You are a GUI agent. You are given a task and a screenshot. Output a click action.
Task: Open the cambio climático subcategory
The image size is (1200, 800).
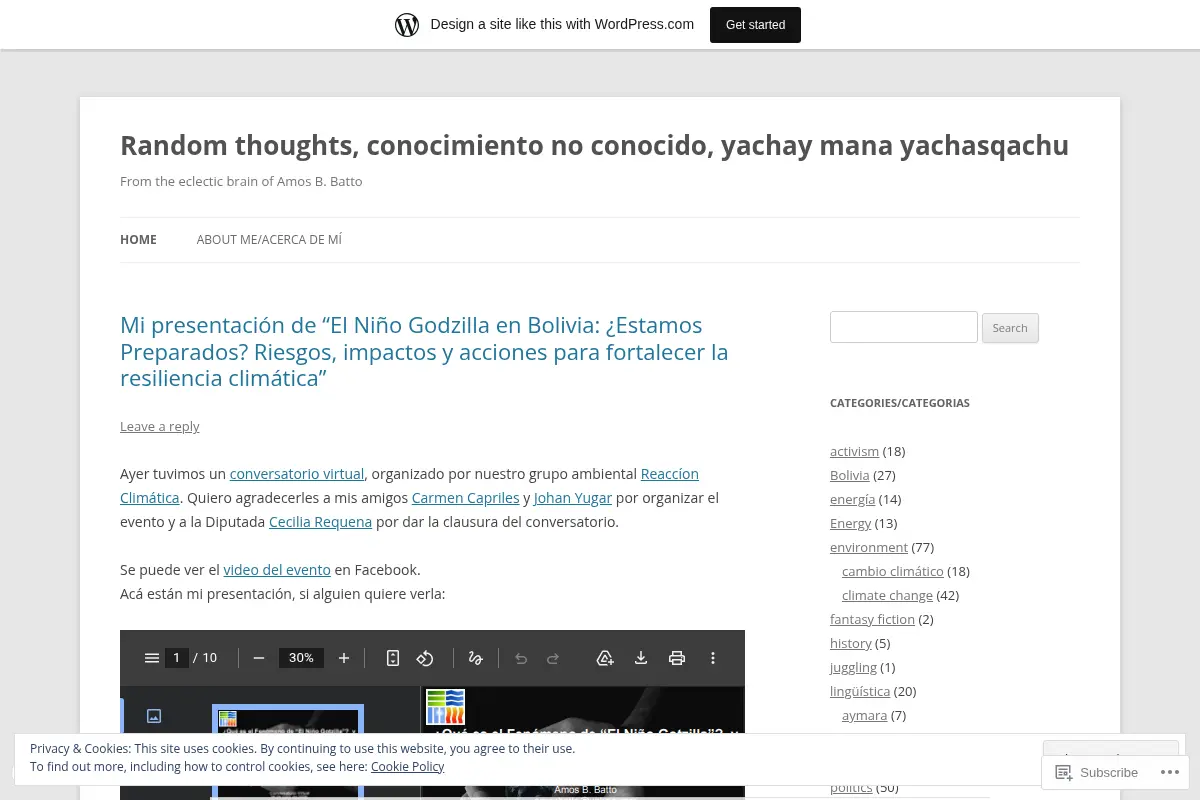pos(892,571)
